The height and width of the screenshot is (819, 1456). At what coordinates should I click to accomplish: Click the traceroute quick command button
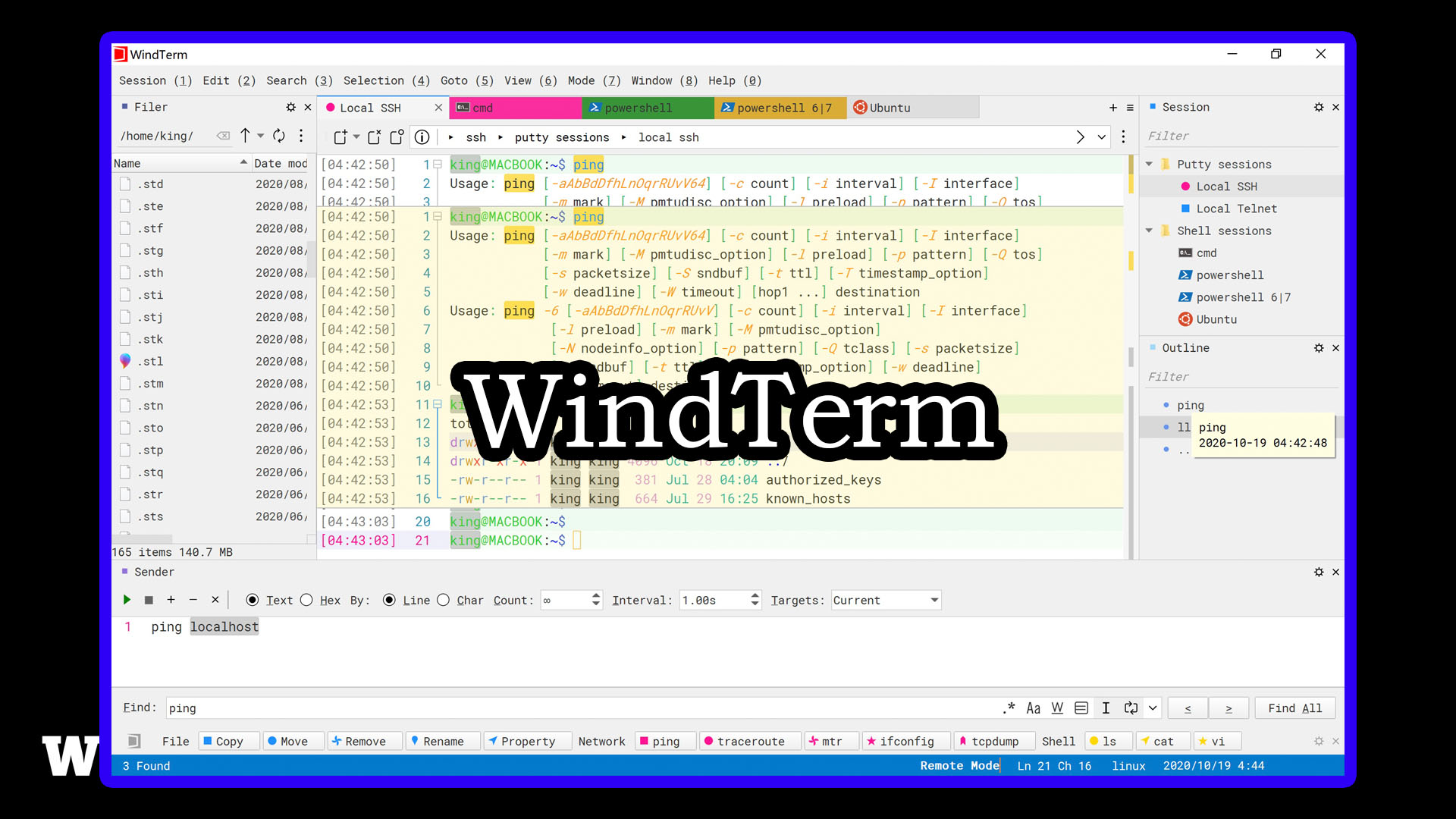click(751, 741)
